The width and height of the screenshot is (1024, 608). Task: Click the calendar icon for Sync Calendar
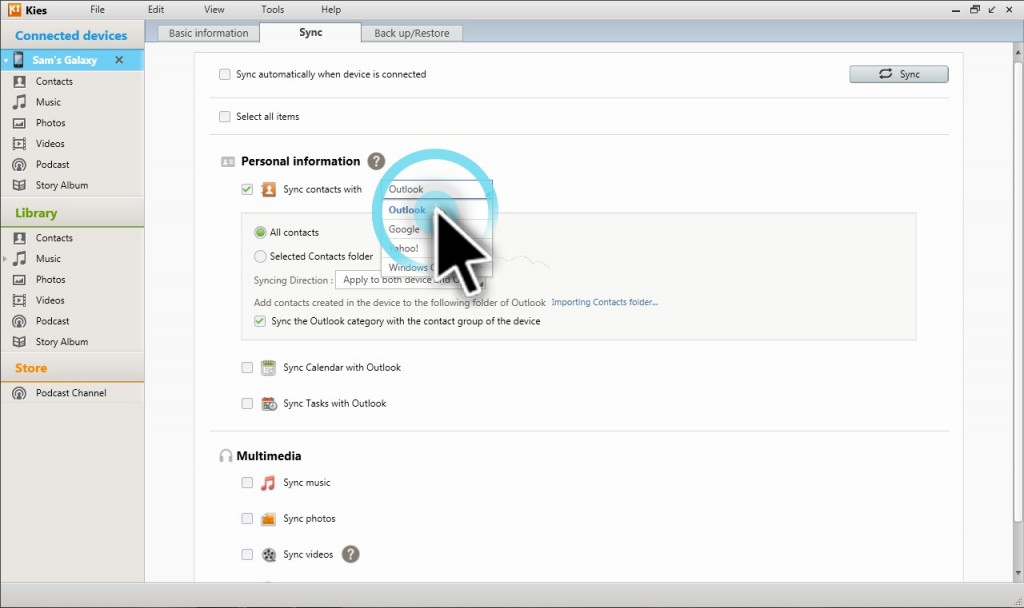pos(268,368)
